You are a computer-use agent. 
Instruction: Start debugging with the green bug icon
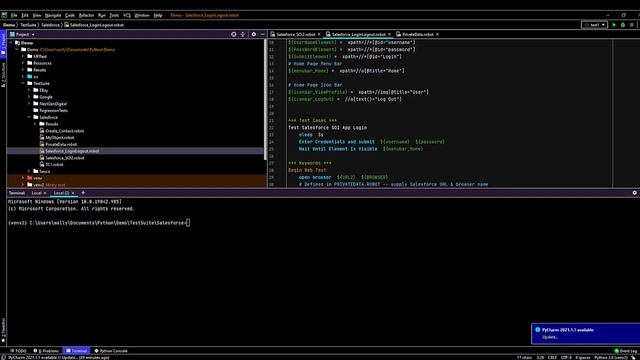pyautogui.click(x=623, y=25)
